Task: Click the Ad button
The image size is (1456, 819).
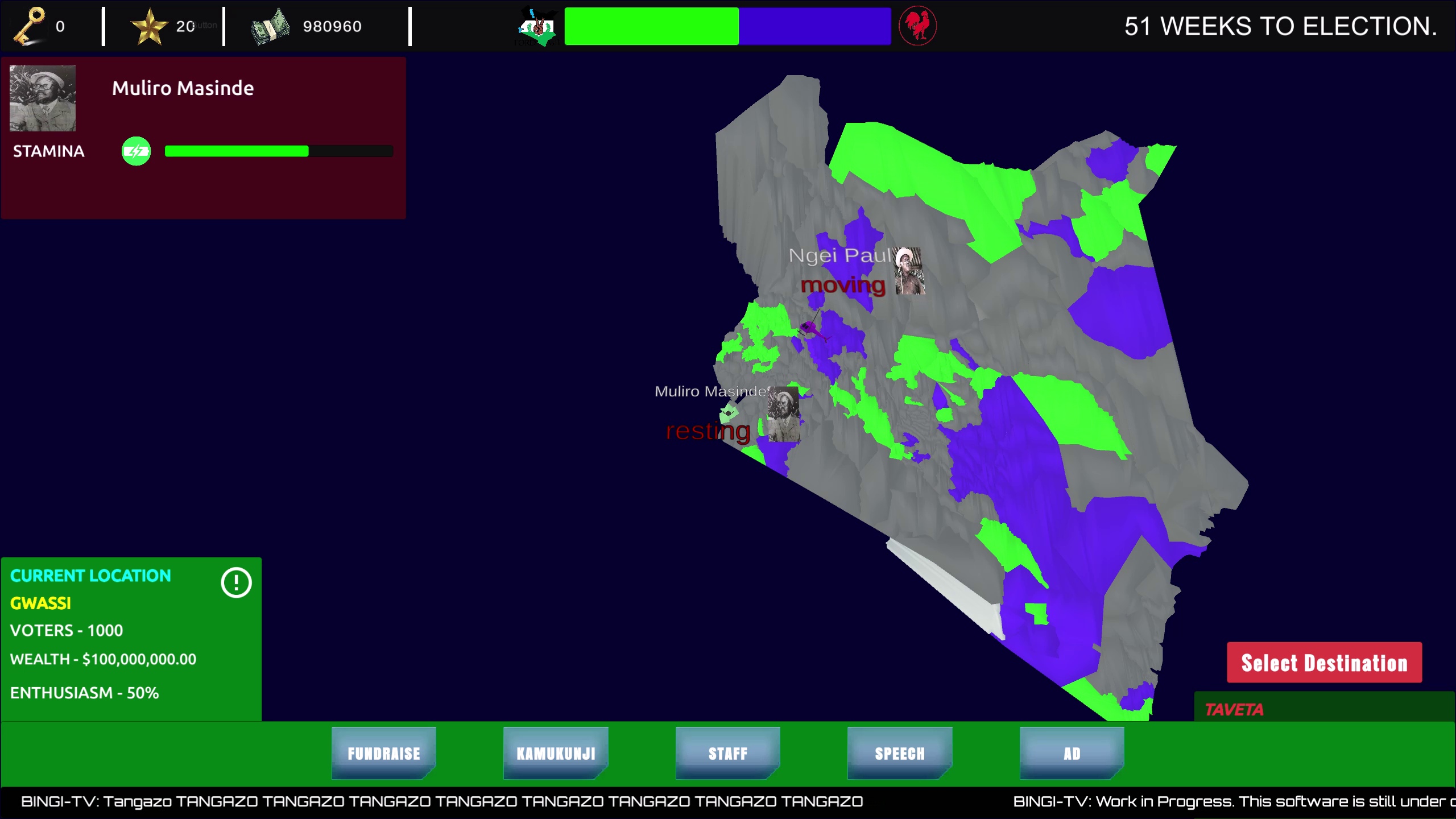Action: [x=1072, y=753]
